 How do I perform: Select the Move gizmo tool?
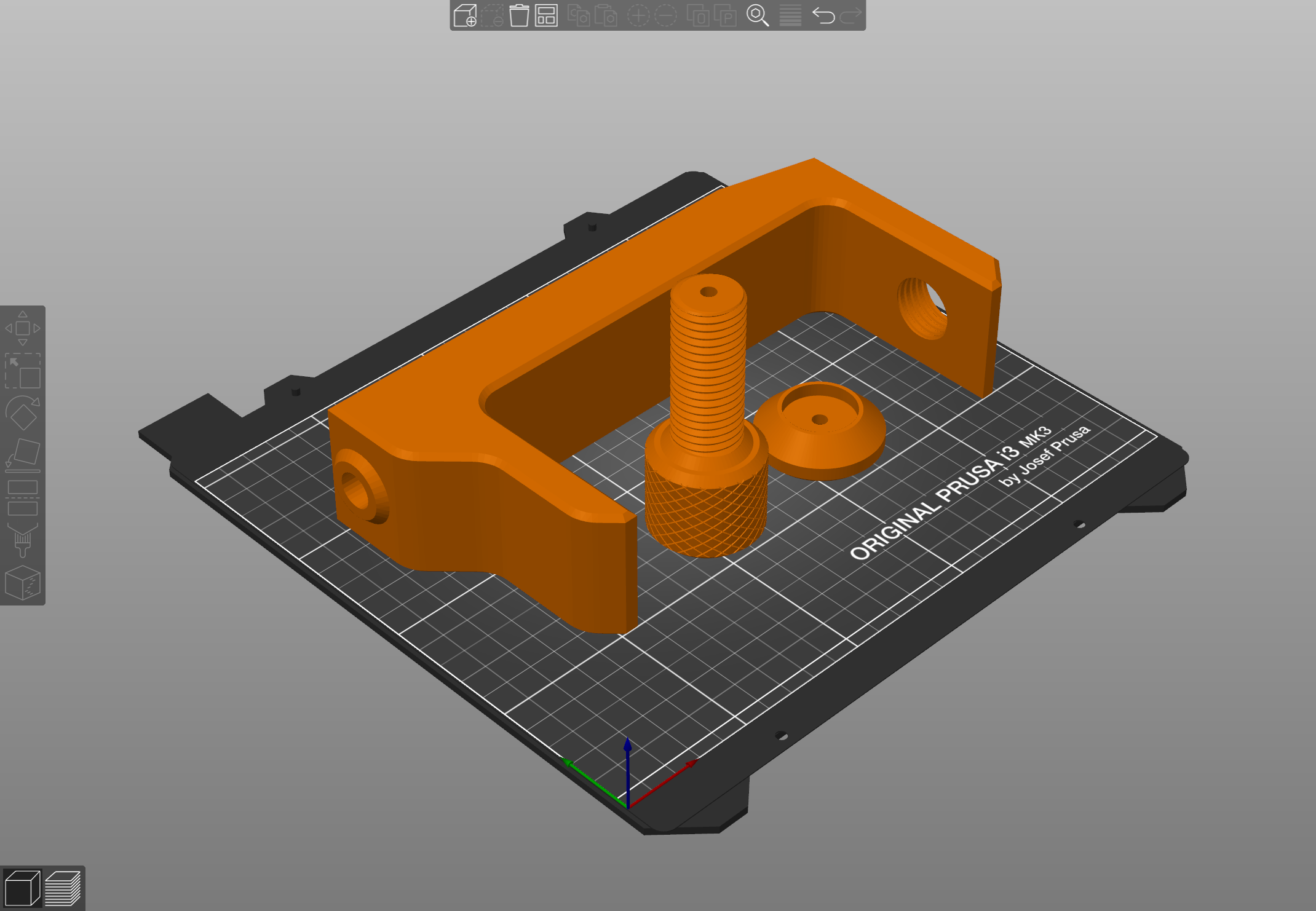(x=23, y=328)
